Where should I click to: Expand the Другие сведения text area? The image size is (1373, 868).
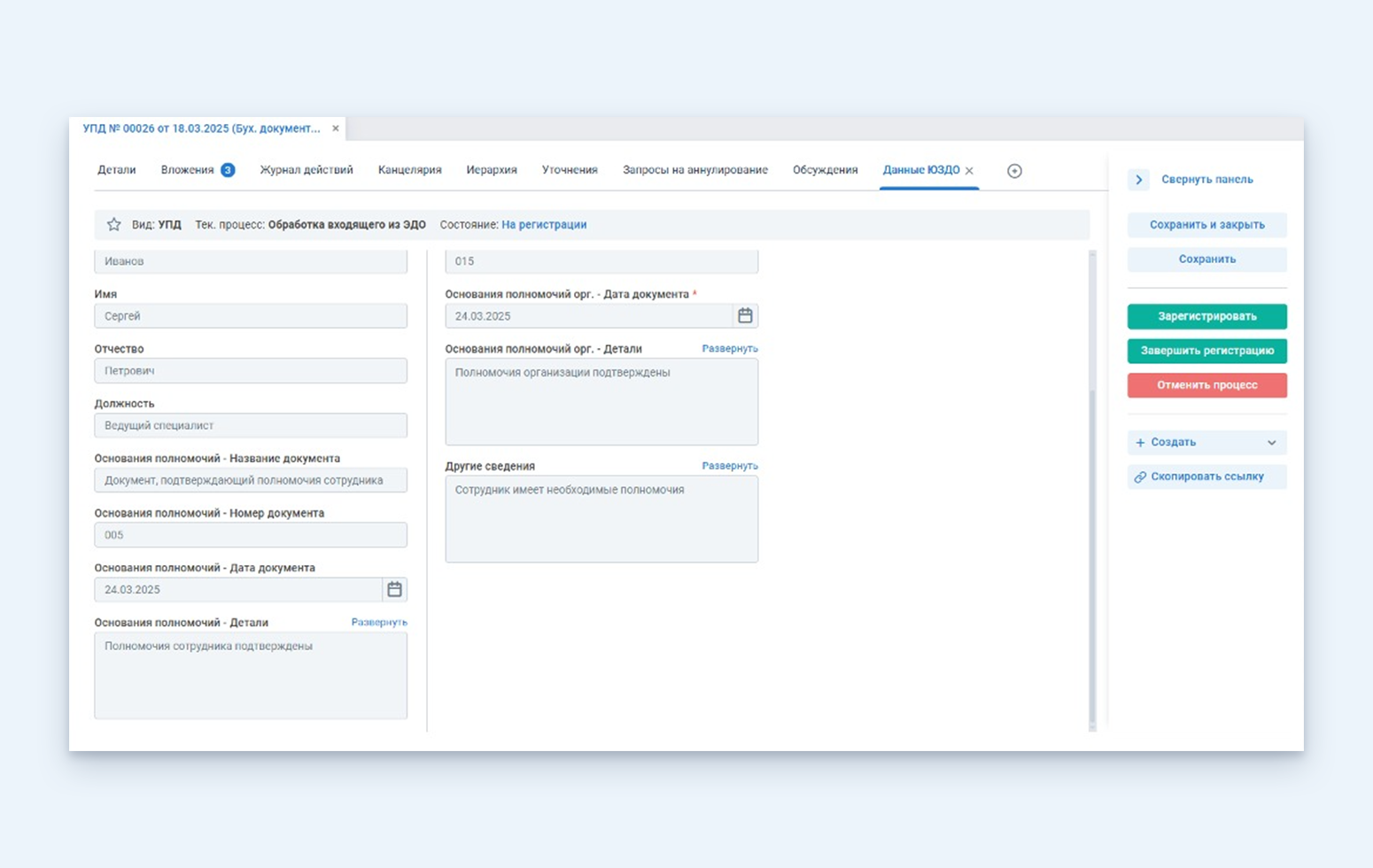tap(729, 466)
